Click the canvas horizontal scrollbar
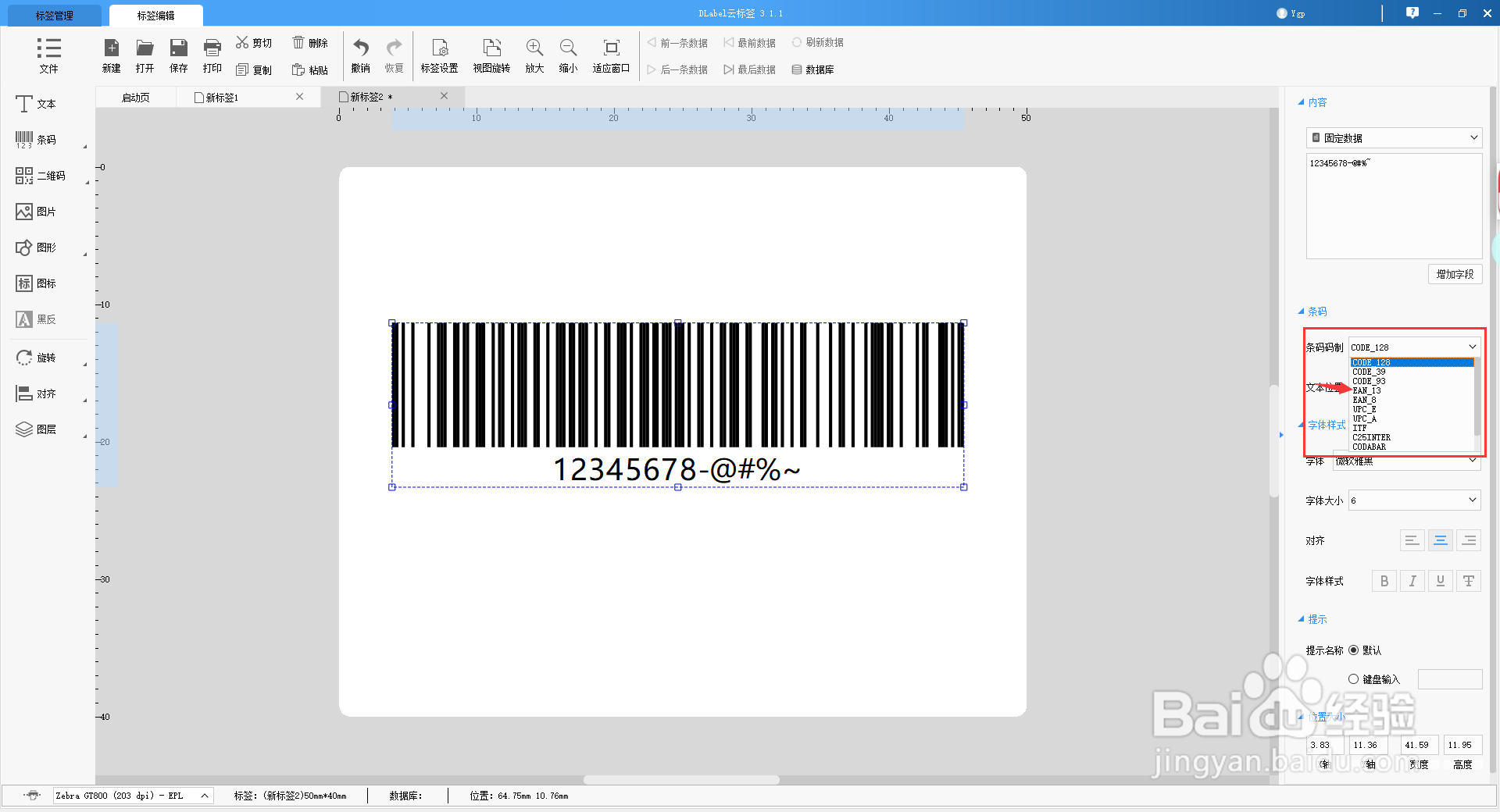1500x812 pixels. [x=681, y=780]
